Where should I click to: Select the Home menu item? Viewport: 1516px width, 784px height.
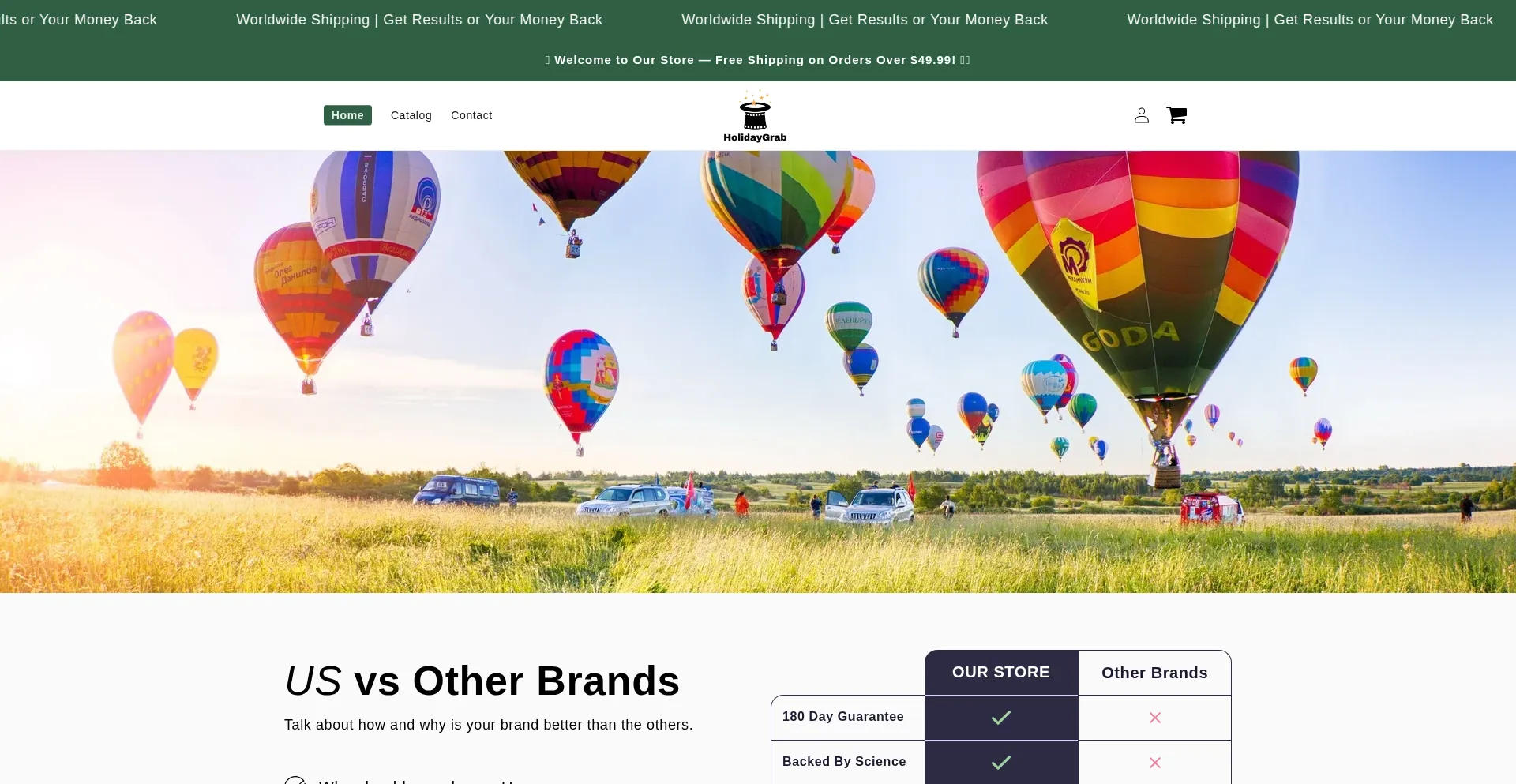click(x=347, y=115)
